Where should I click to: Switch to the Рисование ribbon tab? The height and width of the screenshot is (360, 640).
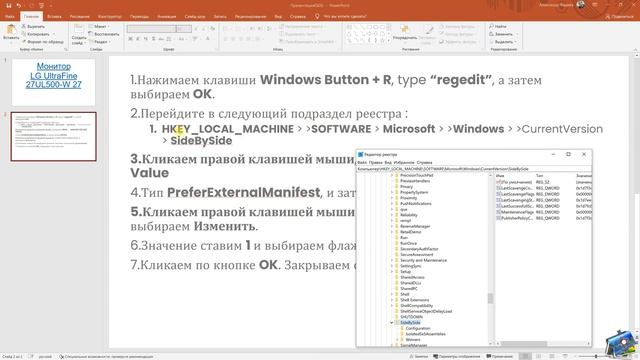tap(79, 16)
